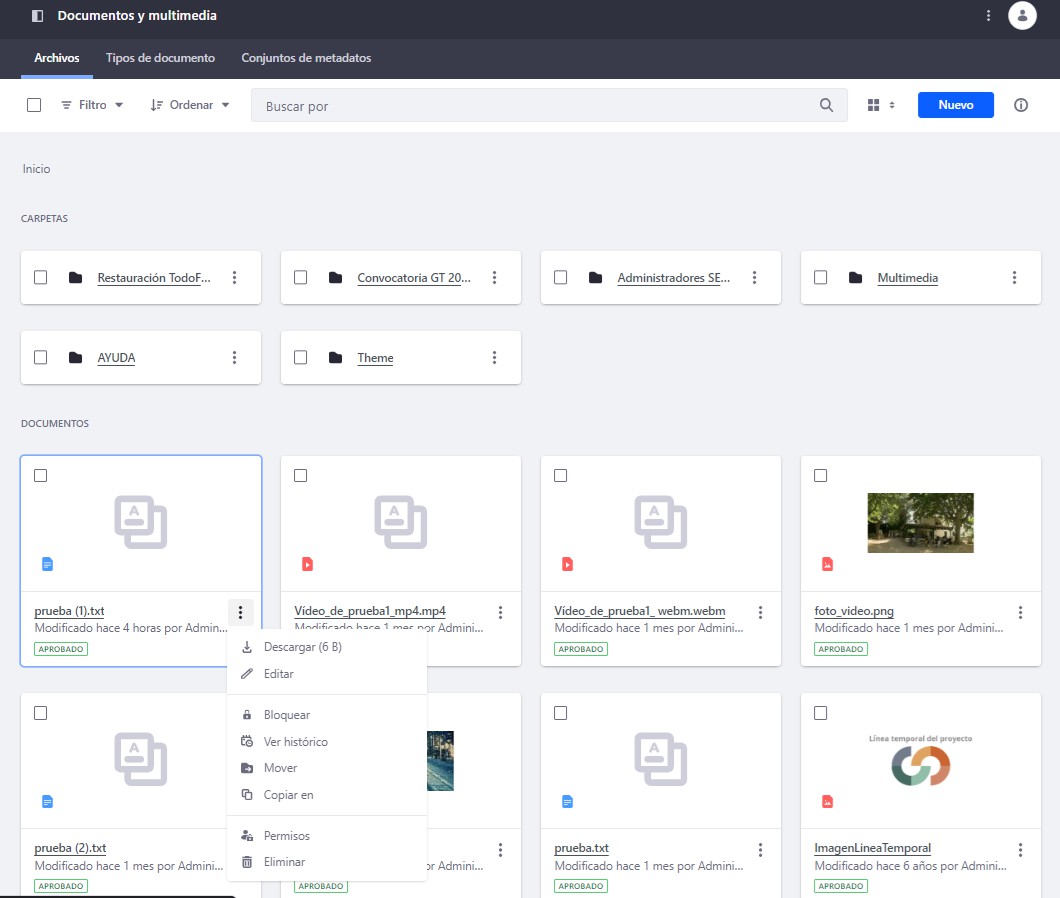Viewport: 1060px width, 898px height.
Task: Check the foto_video.png document checkbox
Action: tap(821, 475)
